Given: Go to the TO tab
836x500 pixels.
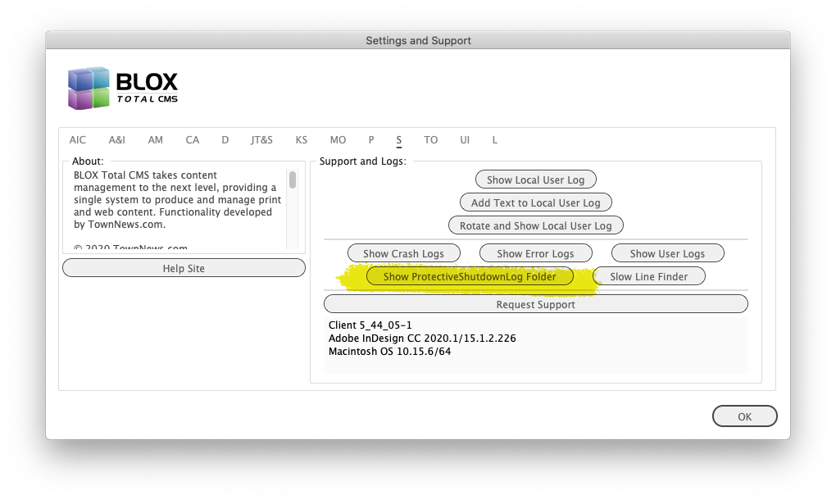Looking at the screenshot, I should pos(431,140).
